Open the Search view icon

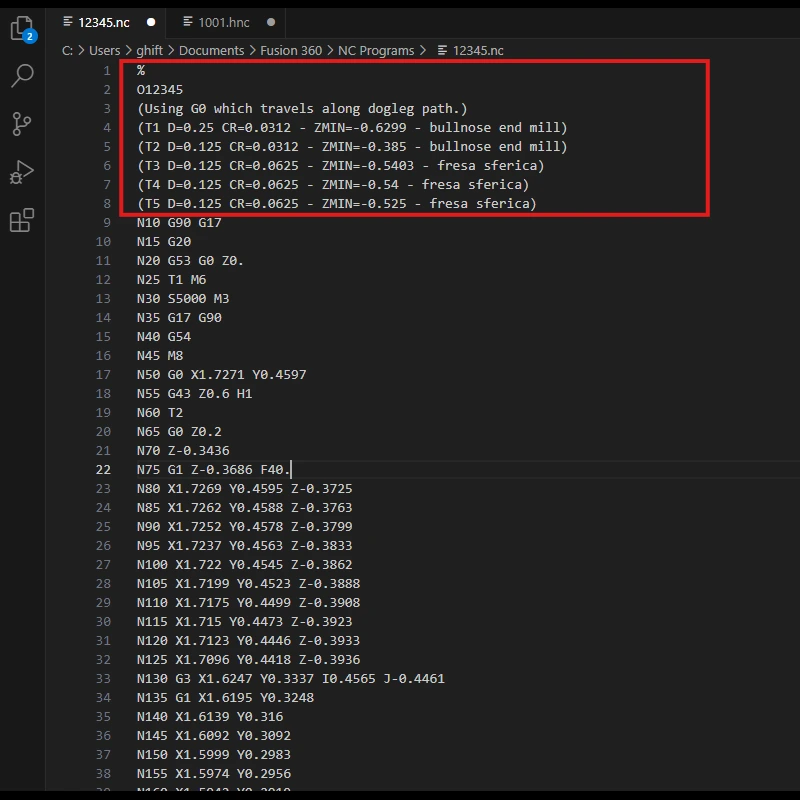click(x=21, y=75)
